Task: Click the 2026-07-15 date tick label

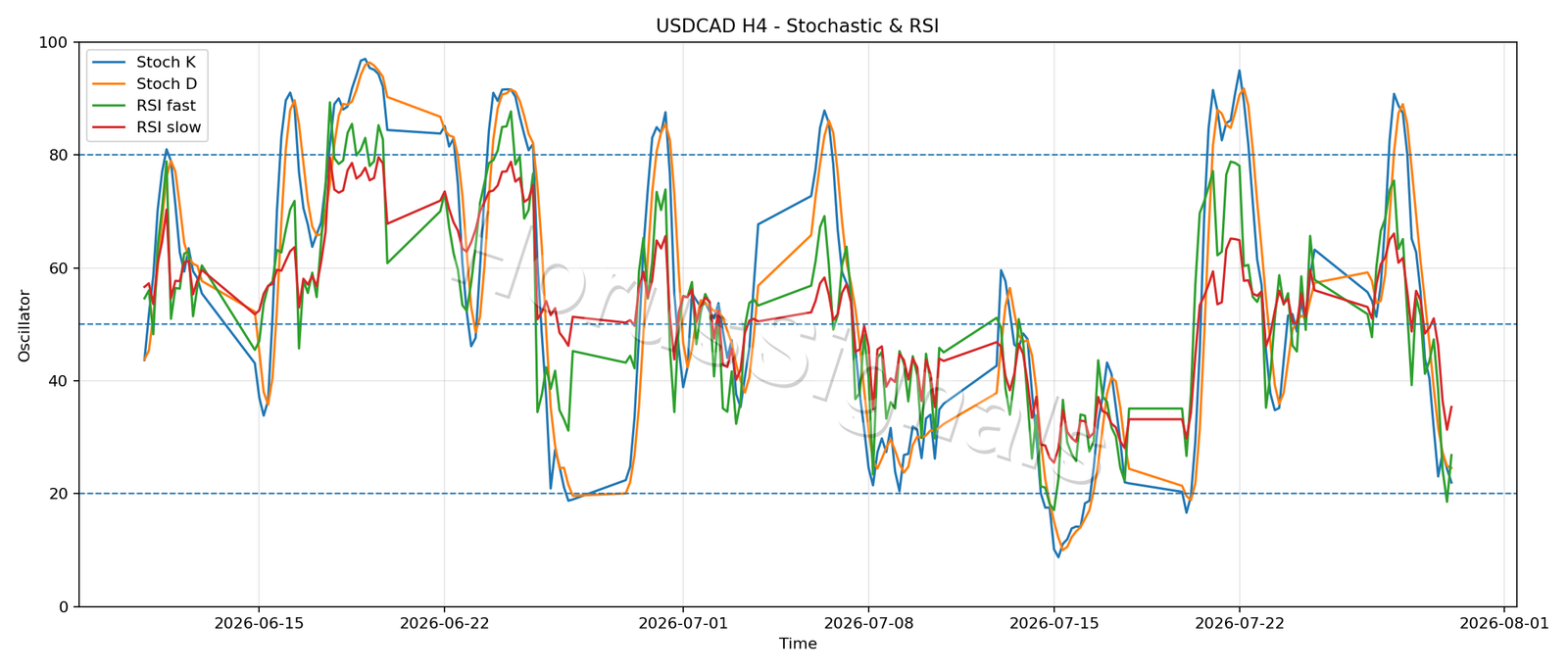Action: 1053,622
